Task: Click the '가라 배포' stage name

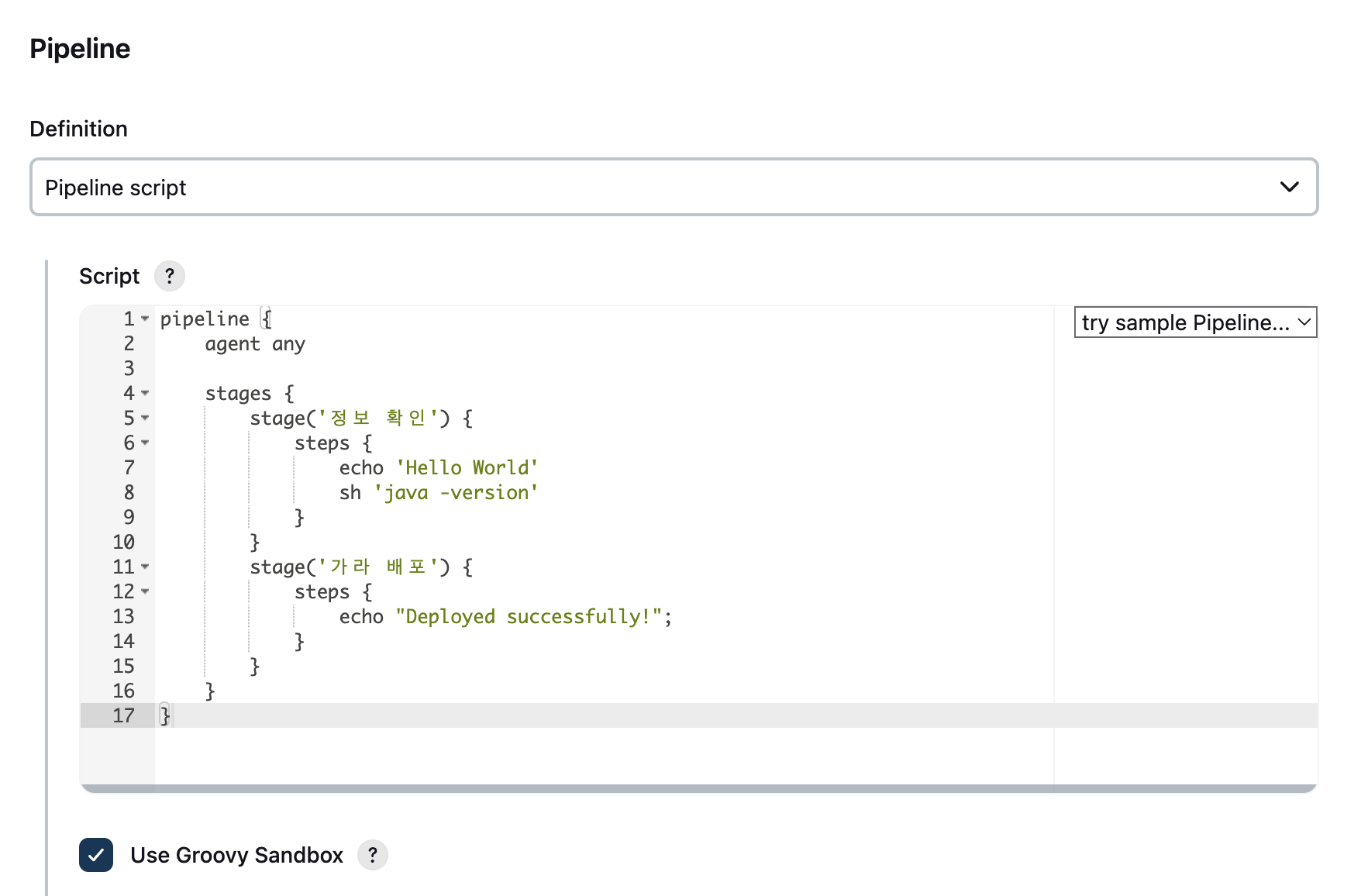Action: (378, 567)
